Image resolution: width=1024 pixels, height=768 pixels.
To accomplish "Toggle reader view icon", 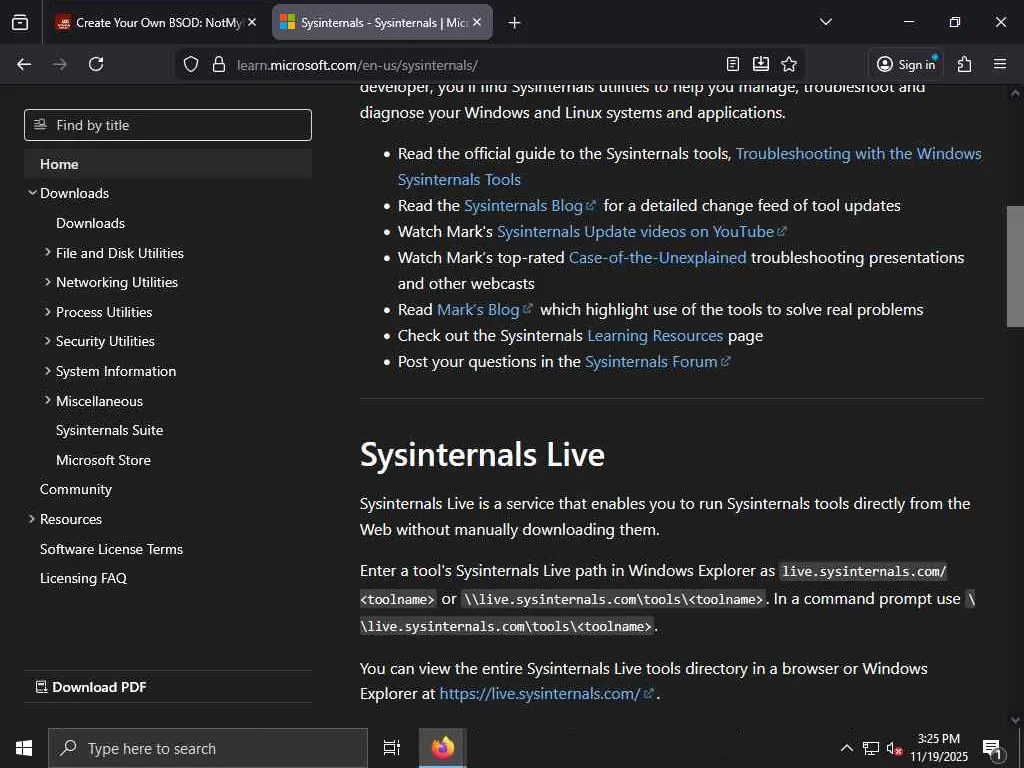I will click(733, 64).
